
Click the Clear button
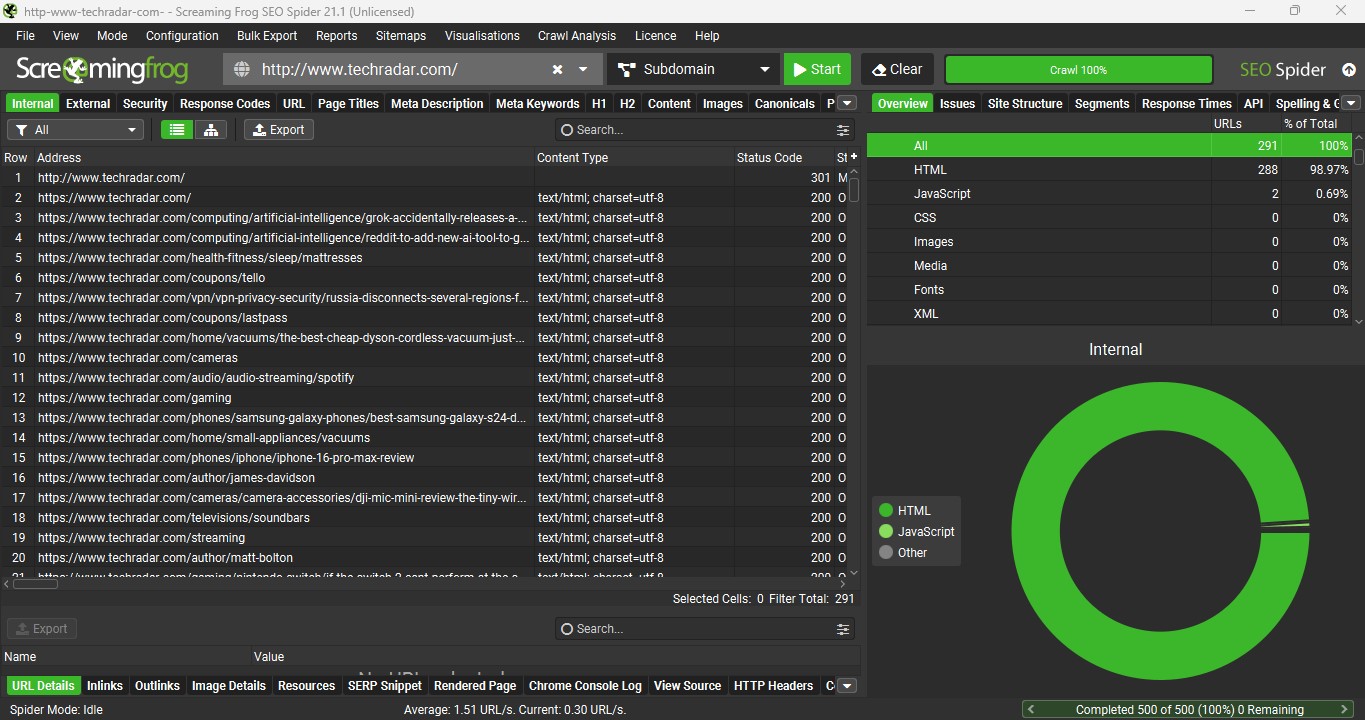[x=897, y=69]
